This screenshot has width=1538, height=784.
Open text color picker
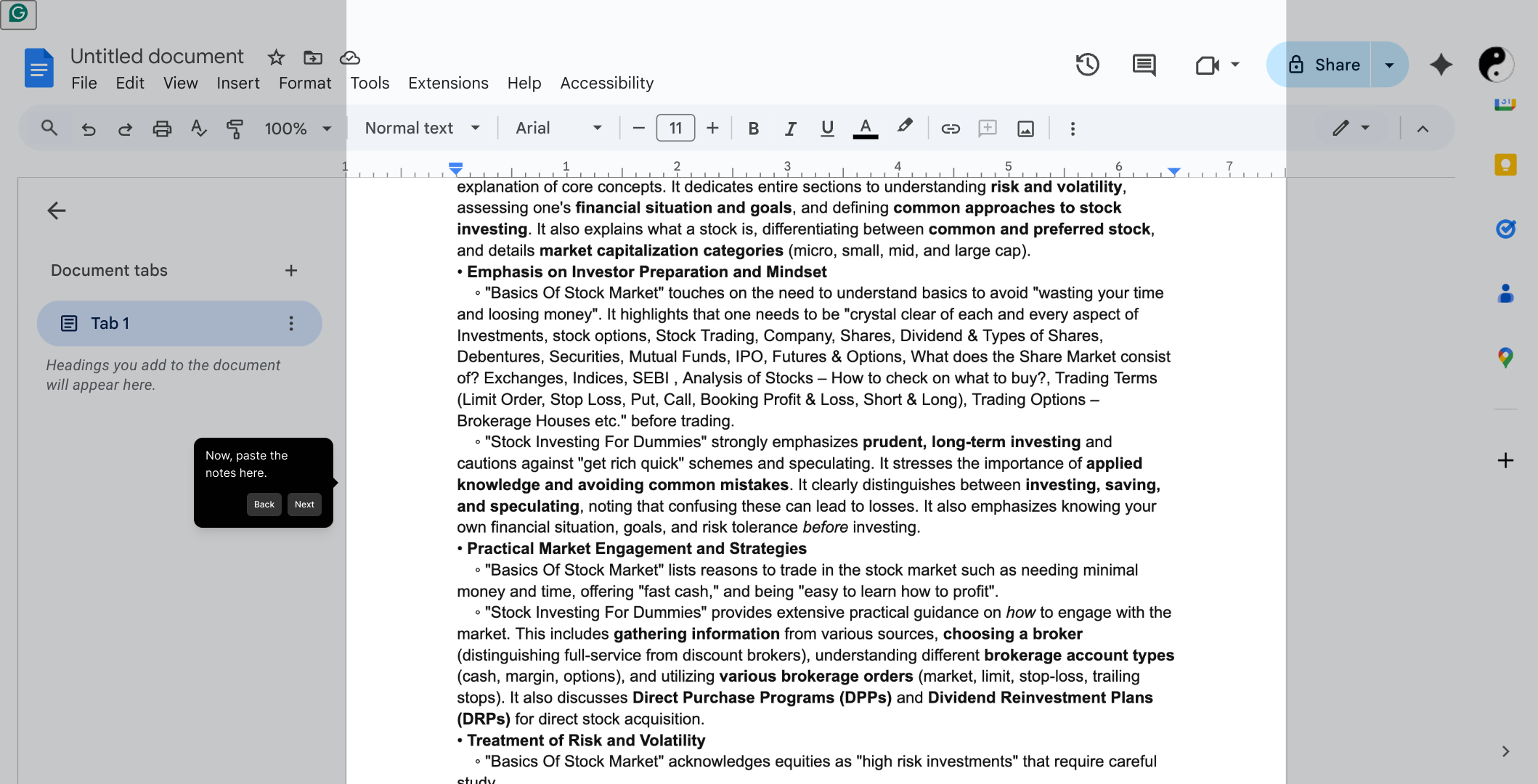coord(865,128)
